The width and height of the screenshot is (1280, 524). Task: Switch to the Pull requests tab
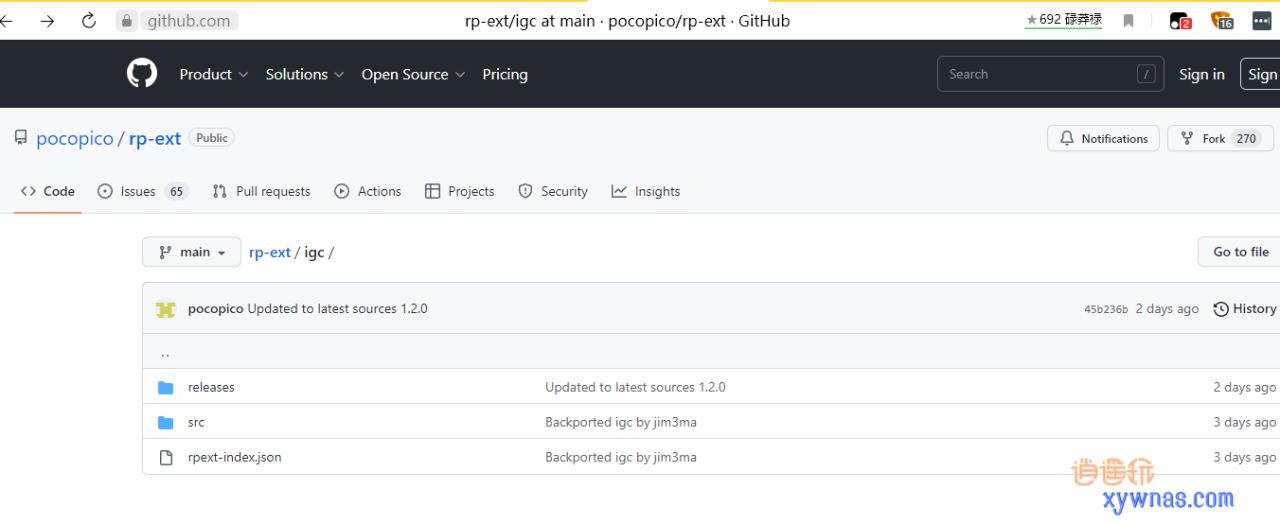(262, 191)
